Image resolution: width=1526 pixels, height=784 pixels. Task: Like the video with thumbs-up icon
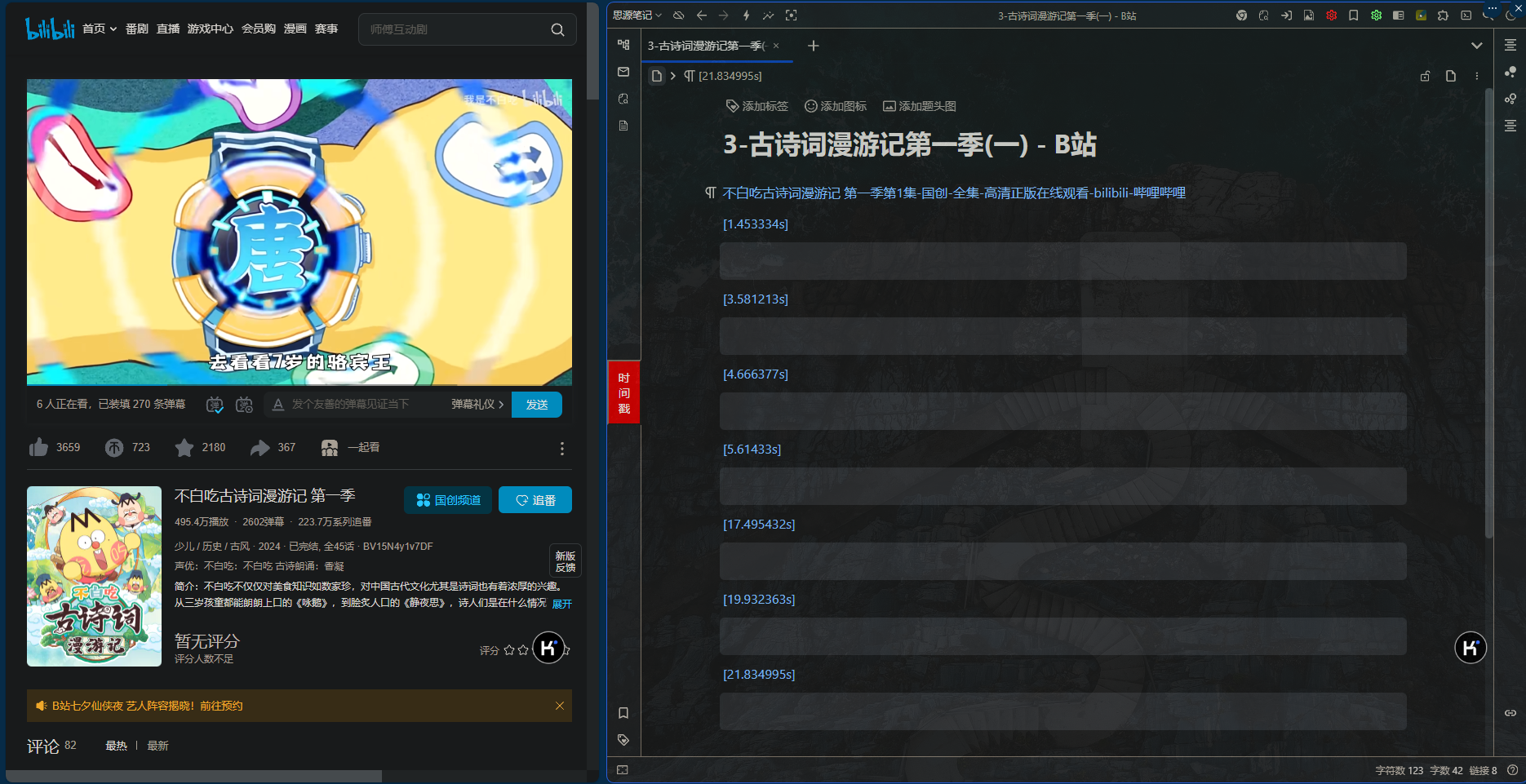(x=38, y=447)
